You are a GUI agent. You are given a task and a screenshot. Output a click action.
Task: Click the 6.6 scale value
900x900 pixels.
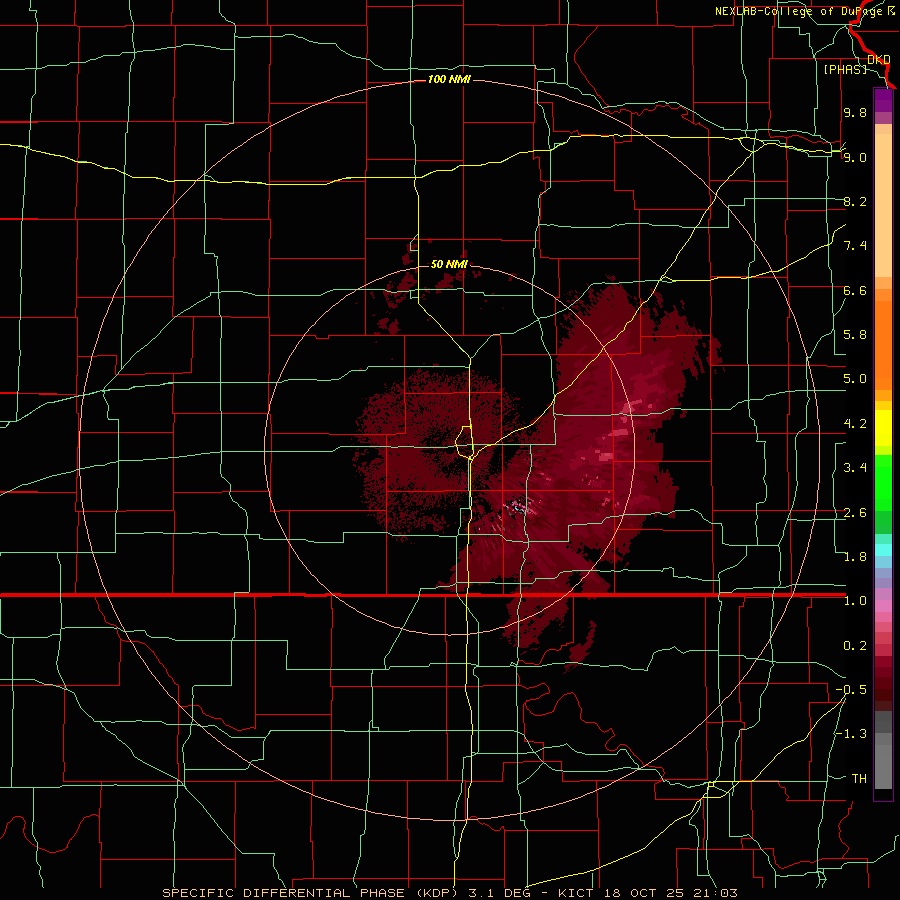pyautogui.click(x=855, y=290)
